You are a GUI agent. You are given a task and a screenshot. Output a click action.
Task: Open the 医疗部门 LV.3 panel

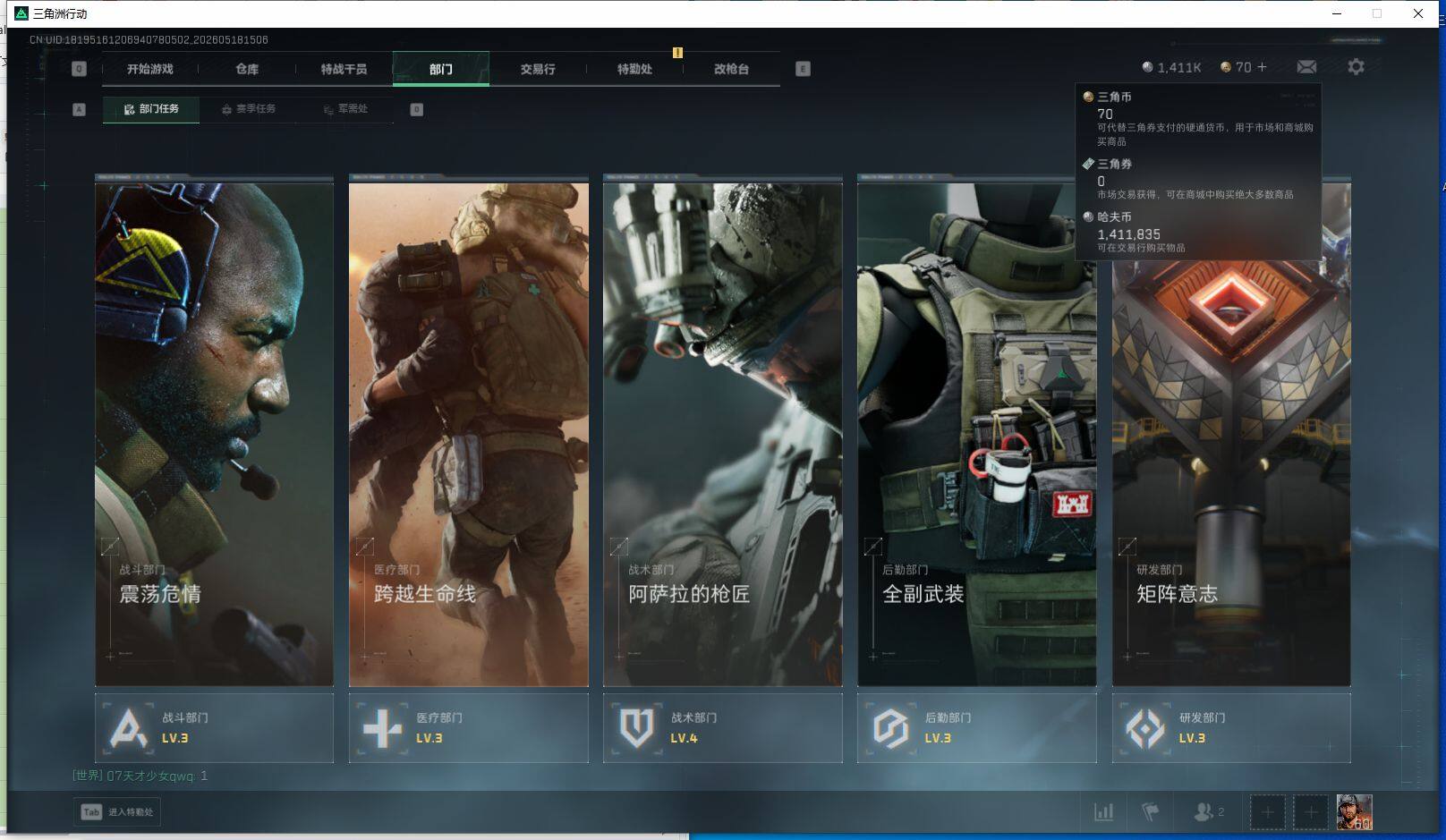coord(468,728)
